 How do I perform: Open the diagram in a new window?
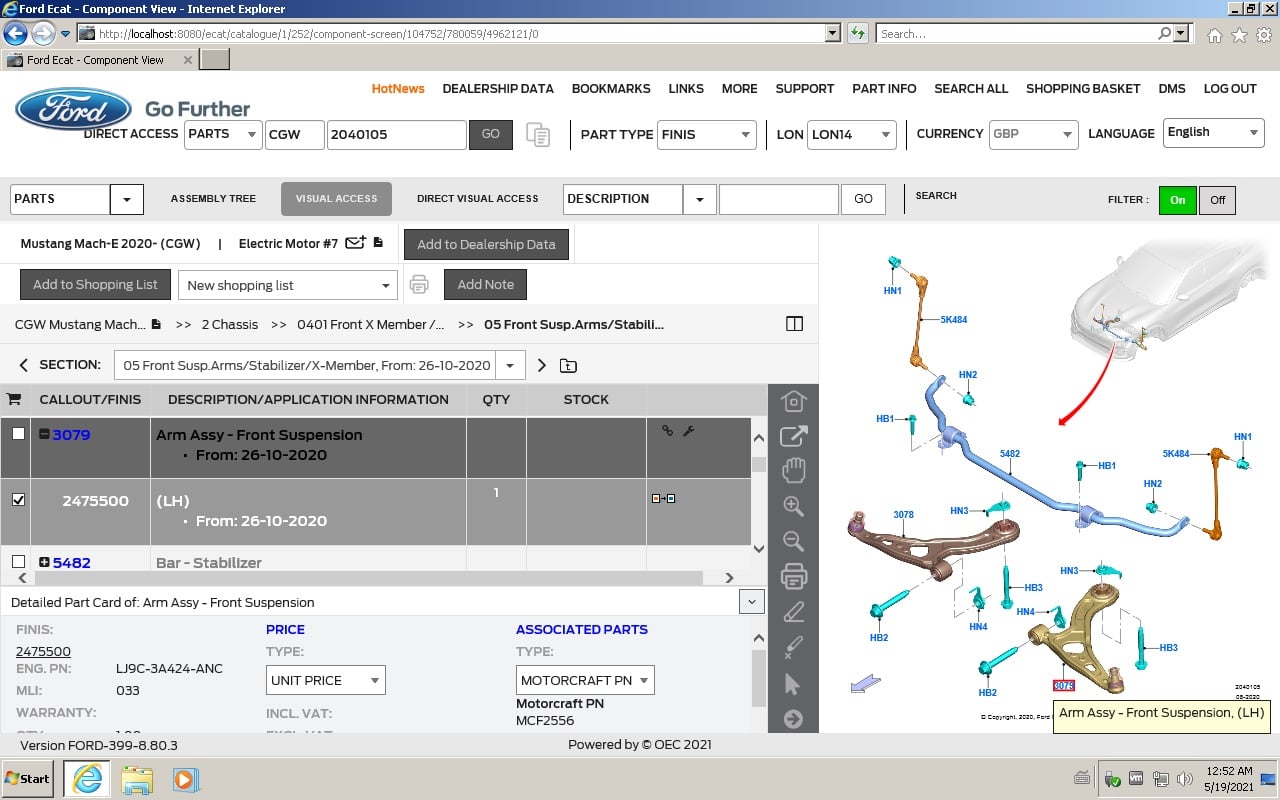(794, 436)
